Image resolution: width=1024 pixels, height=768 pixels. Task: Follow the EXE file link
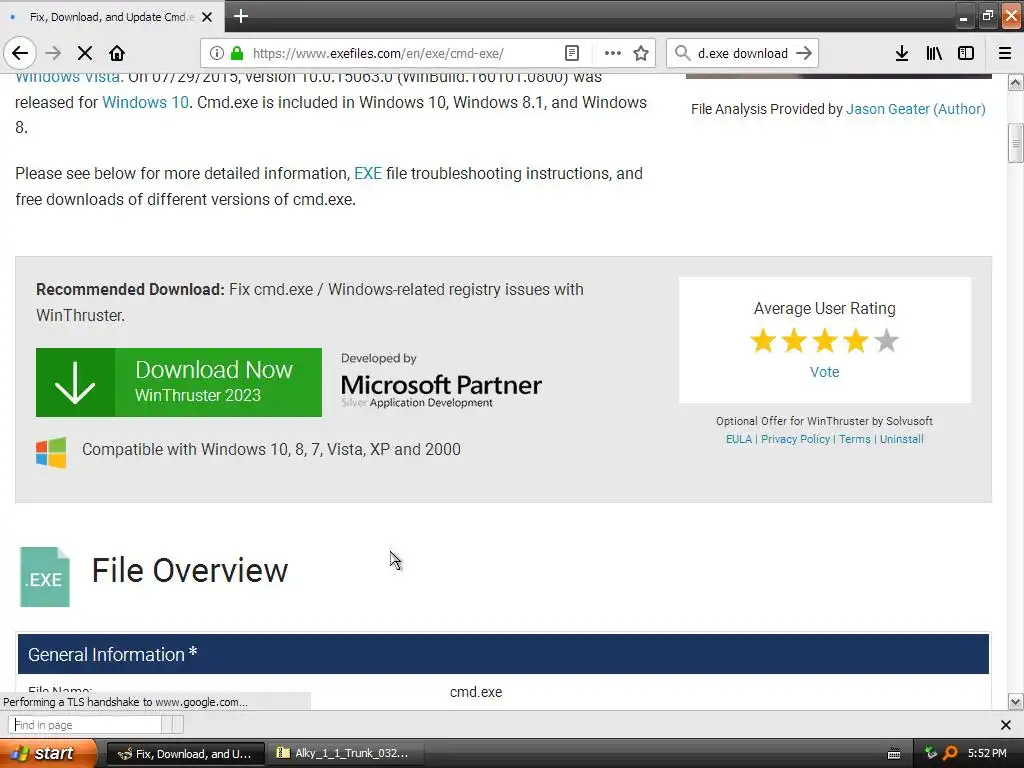coord(368,174)
